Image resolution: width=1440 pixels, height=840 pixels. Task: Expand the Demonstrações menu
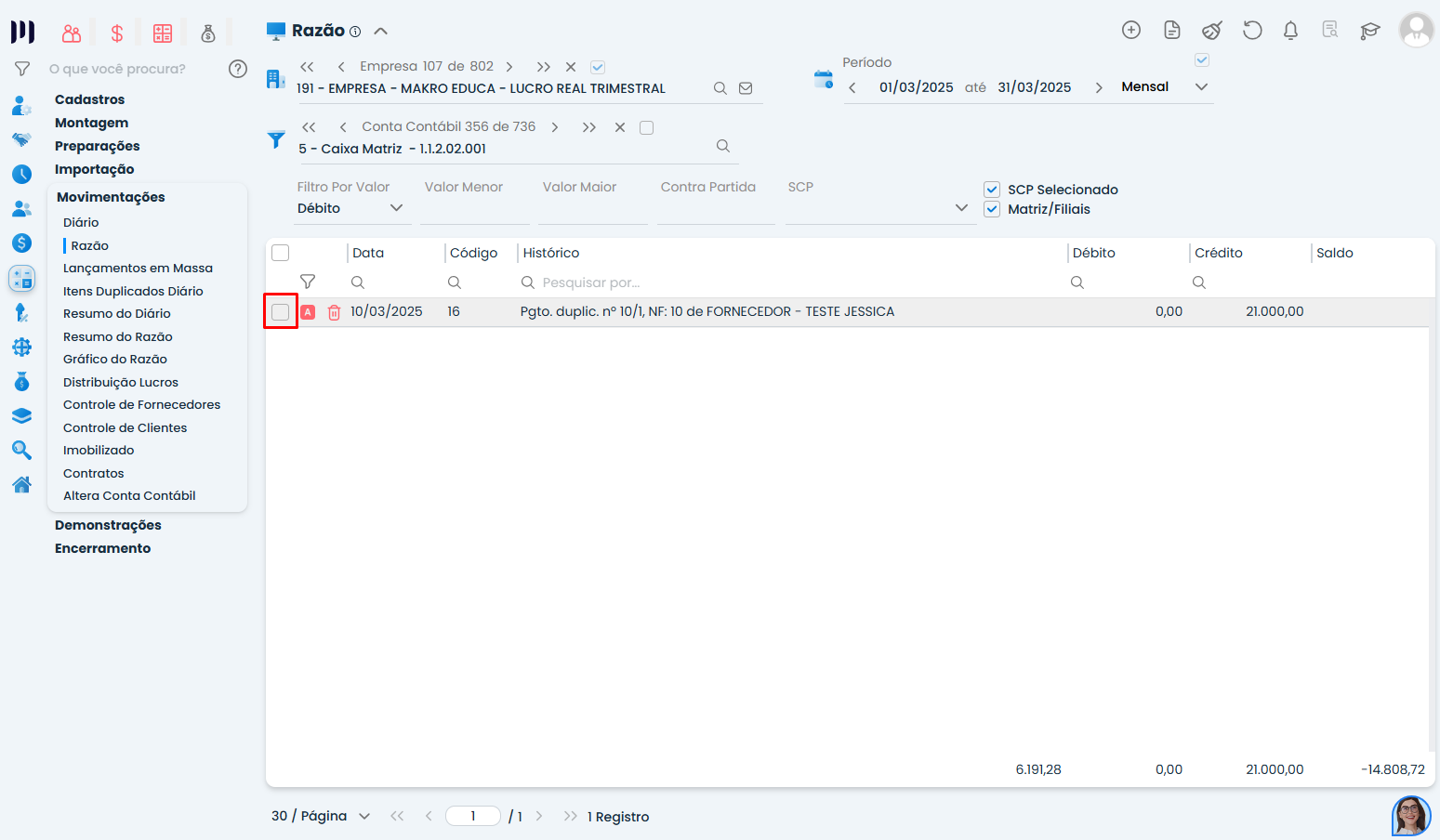click(x=108, y=525)
